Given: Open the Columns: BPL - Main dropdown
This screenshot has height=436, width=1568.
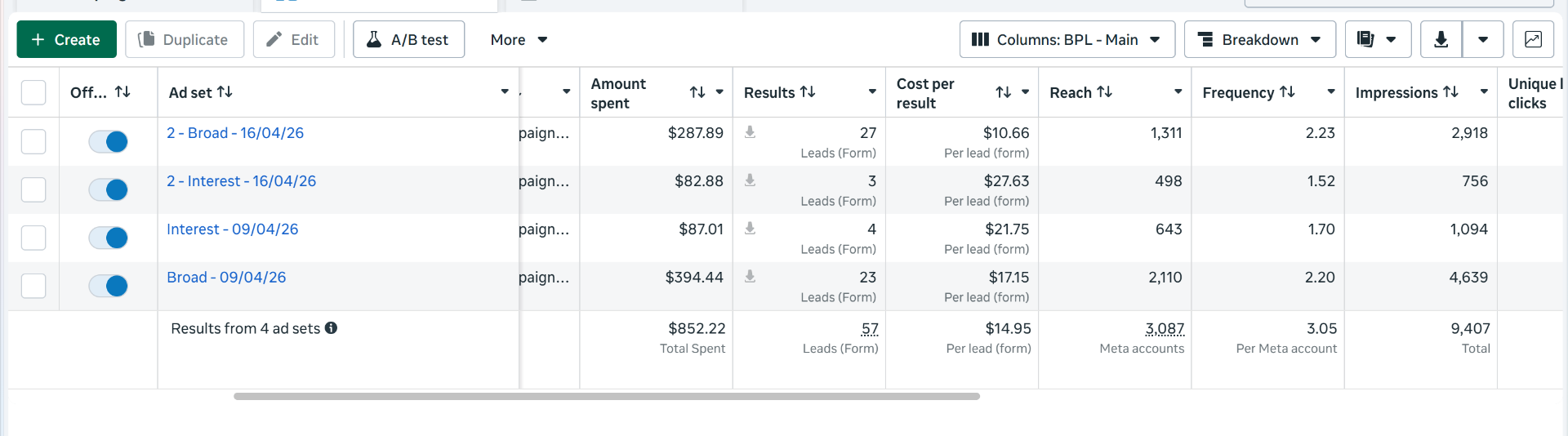Looking at the screenshot, I should point(1067,39).
